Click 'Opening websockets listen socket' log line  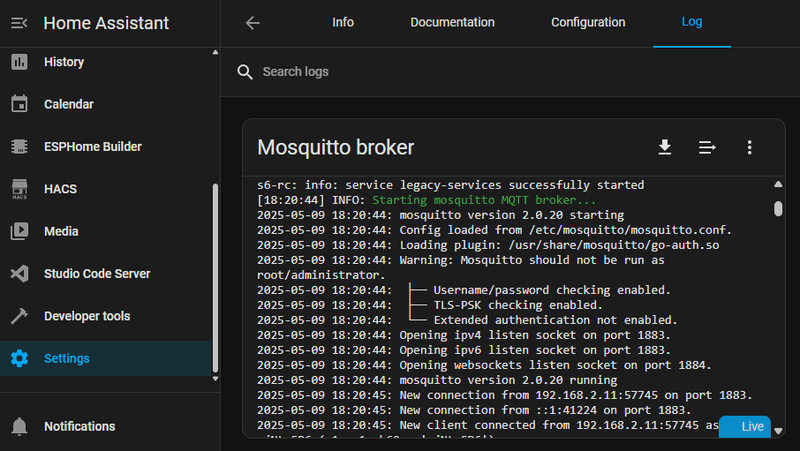(484, 365)
